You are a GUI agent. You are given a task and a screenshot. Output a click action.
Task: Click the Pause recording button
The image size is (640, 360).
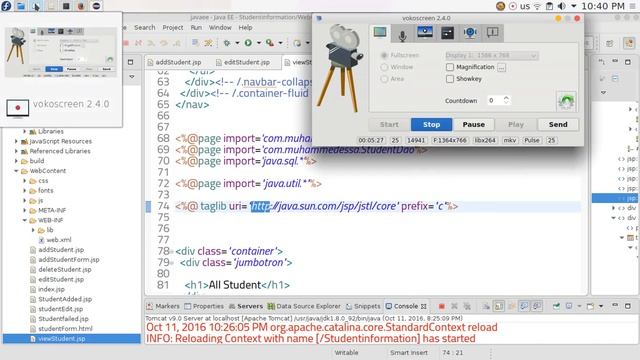pyautogui.click(x=473, y=124)
